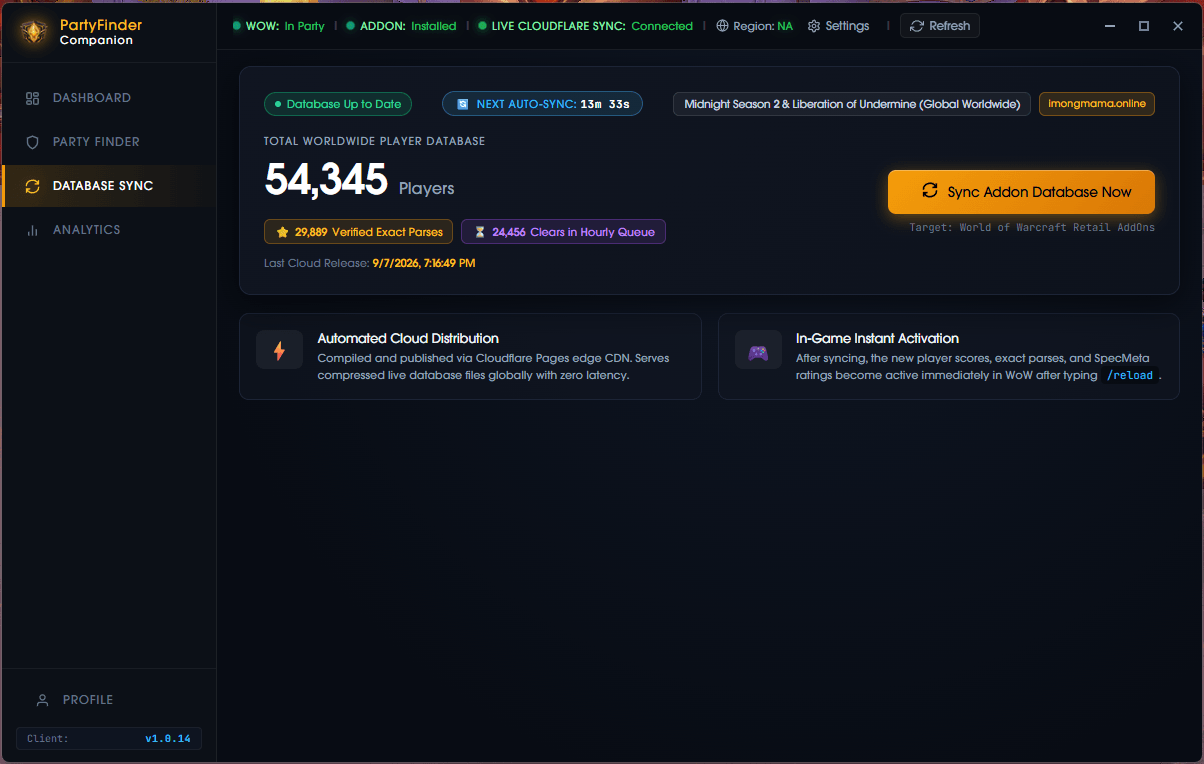
Task: Click the PartyFinder Companion logo icon
Action: coord(33,32)
